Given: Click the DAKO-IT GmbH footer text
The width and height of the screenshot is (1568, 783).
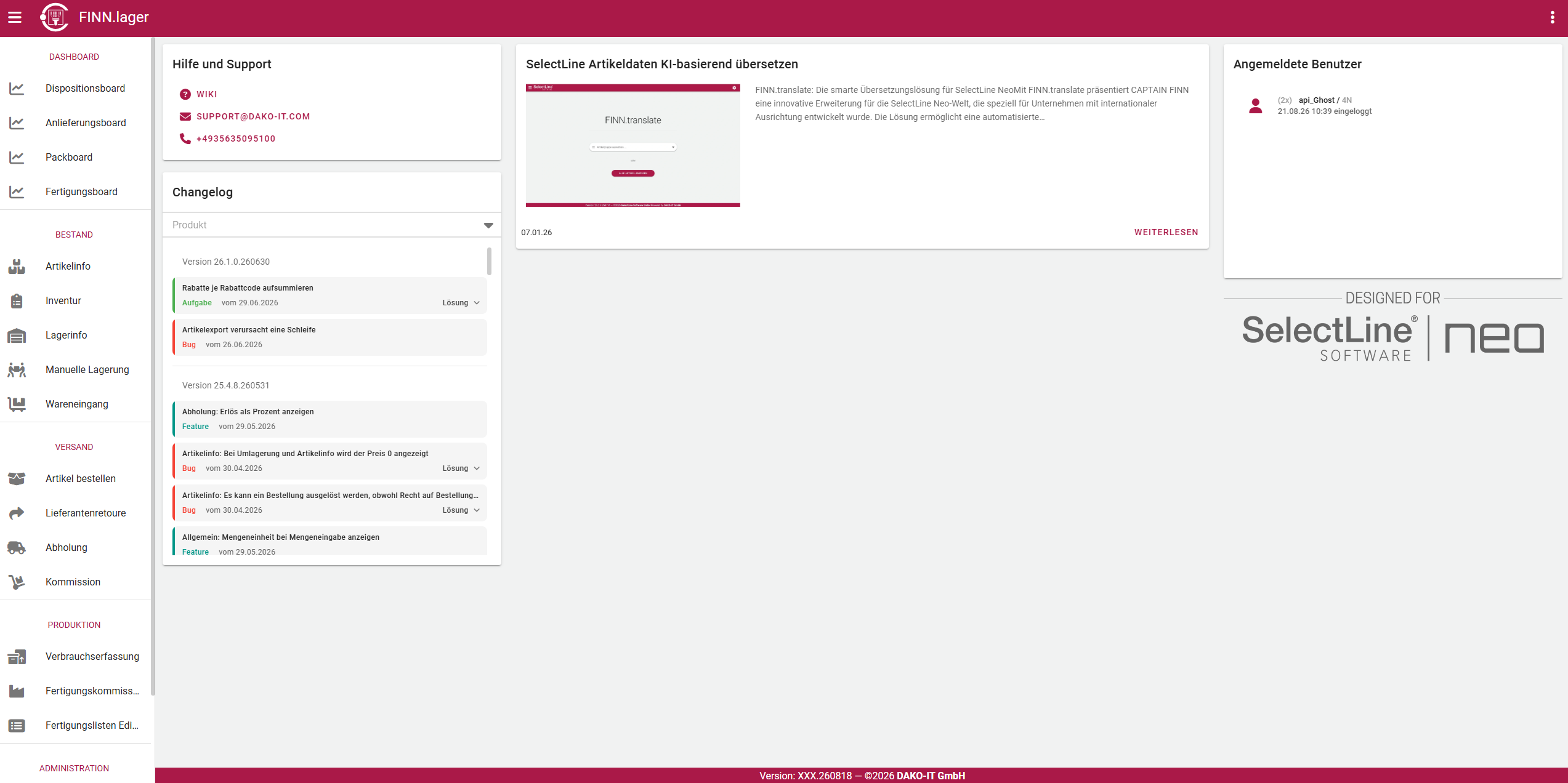Looking at the screenshot, I should tap(931, 776).
